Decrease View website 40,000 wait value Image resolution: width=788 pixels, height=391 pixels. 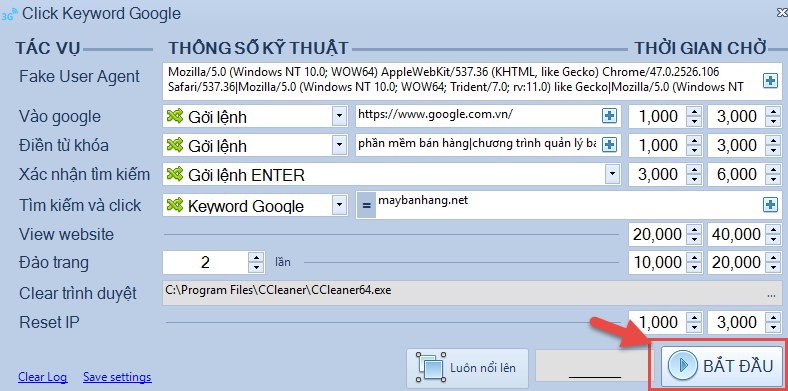pyautogui.click(x=772, y=239)
